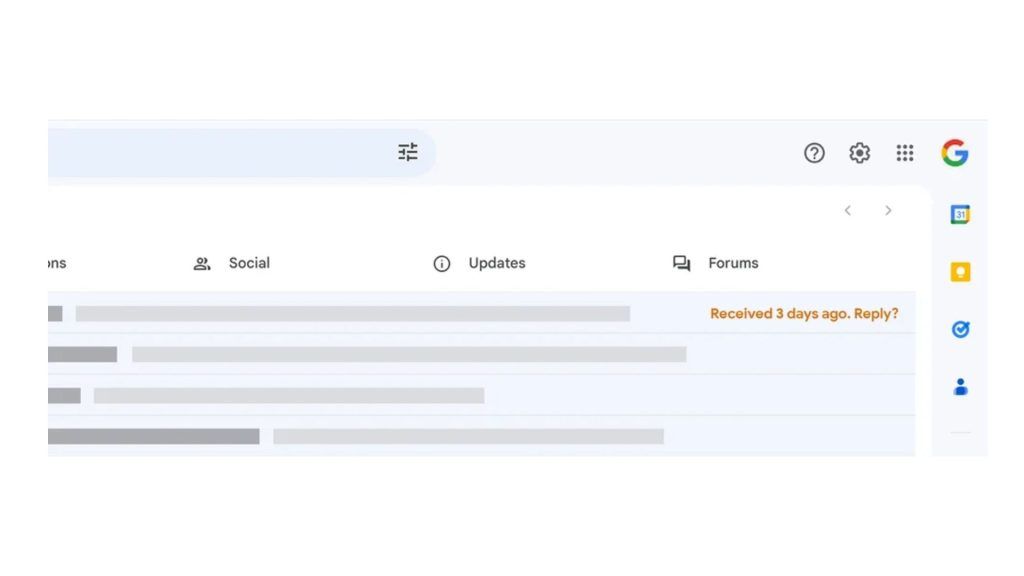Open the Settings gear
This screenshot has height=576, width=1024.
tap(860, 153)
